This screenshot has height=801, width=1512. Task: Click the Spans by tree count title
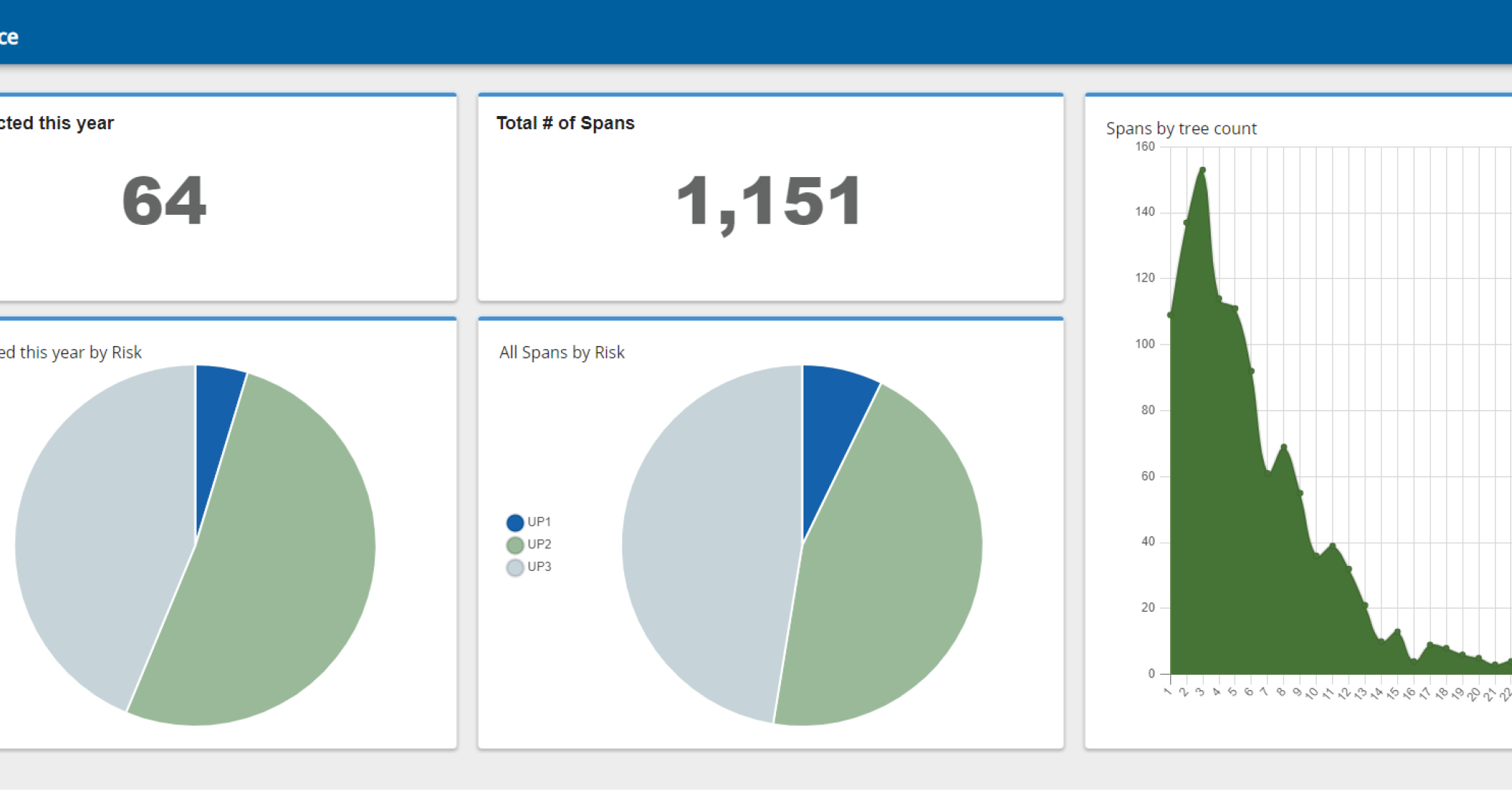[1181, 128]
